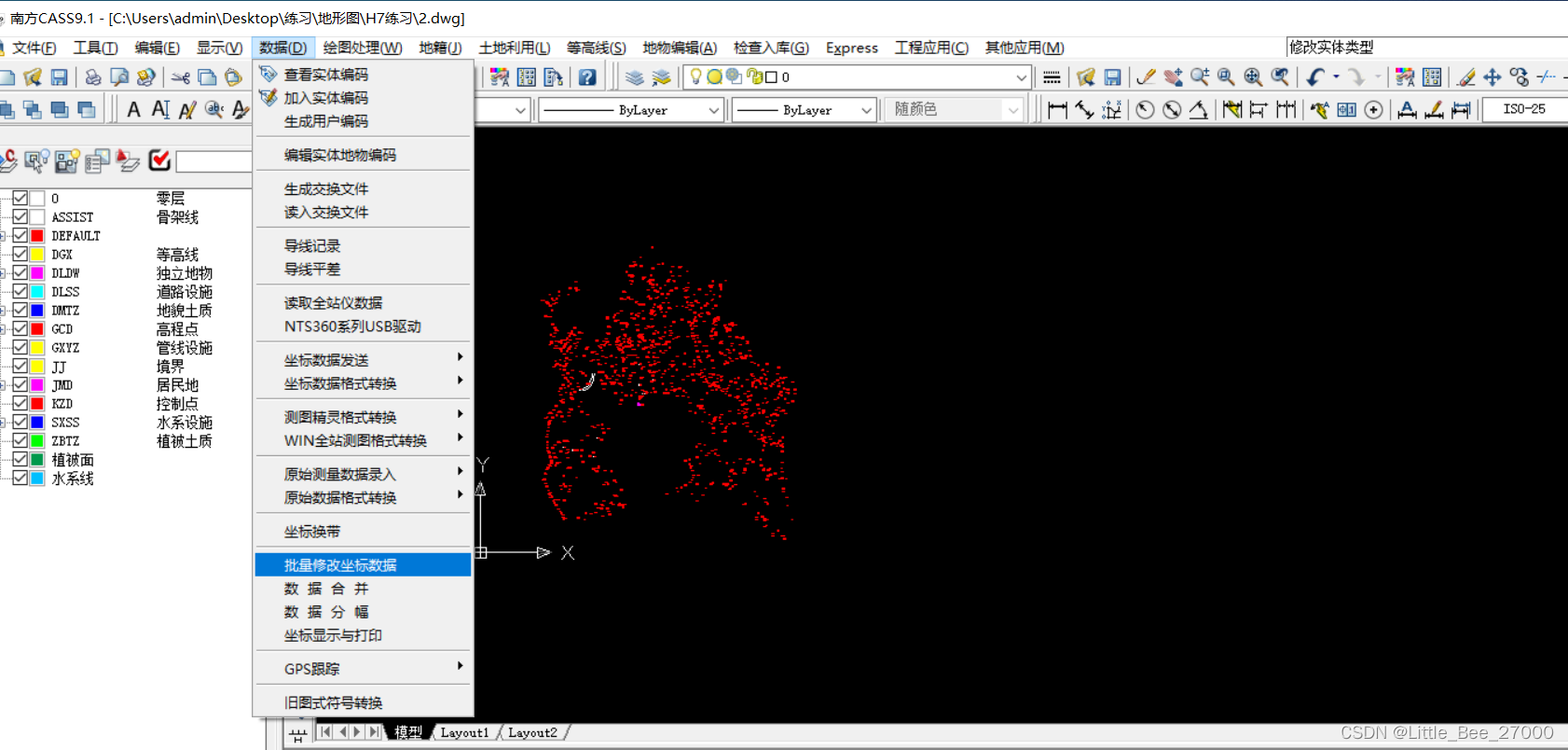The height and width of the screenshot is (750, 1568).
Task: Expand the 坐标数据发送 submenu
Action: (x=363, y=360)
